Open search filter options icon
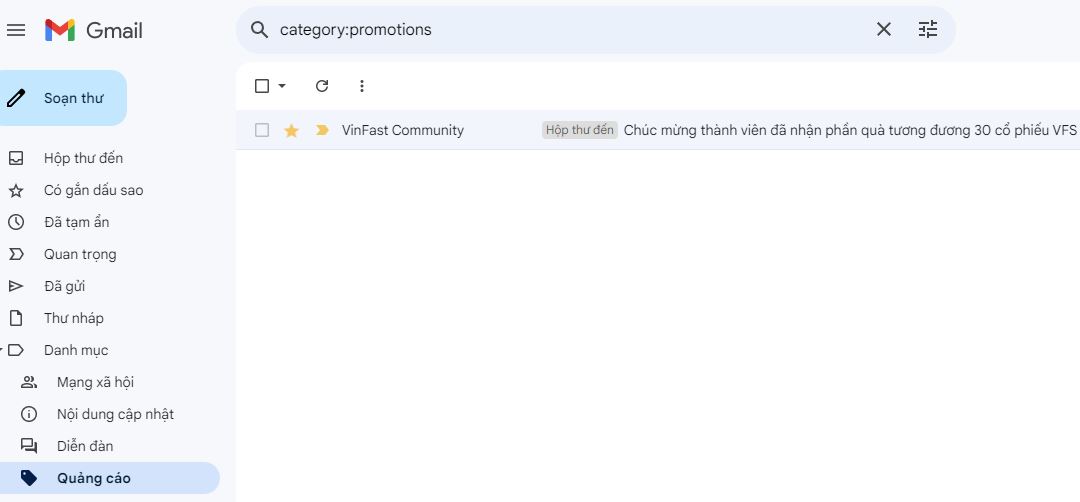 [928, 30]
